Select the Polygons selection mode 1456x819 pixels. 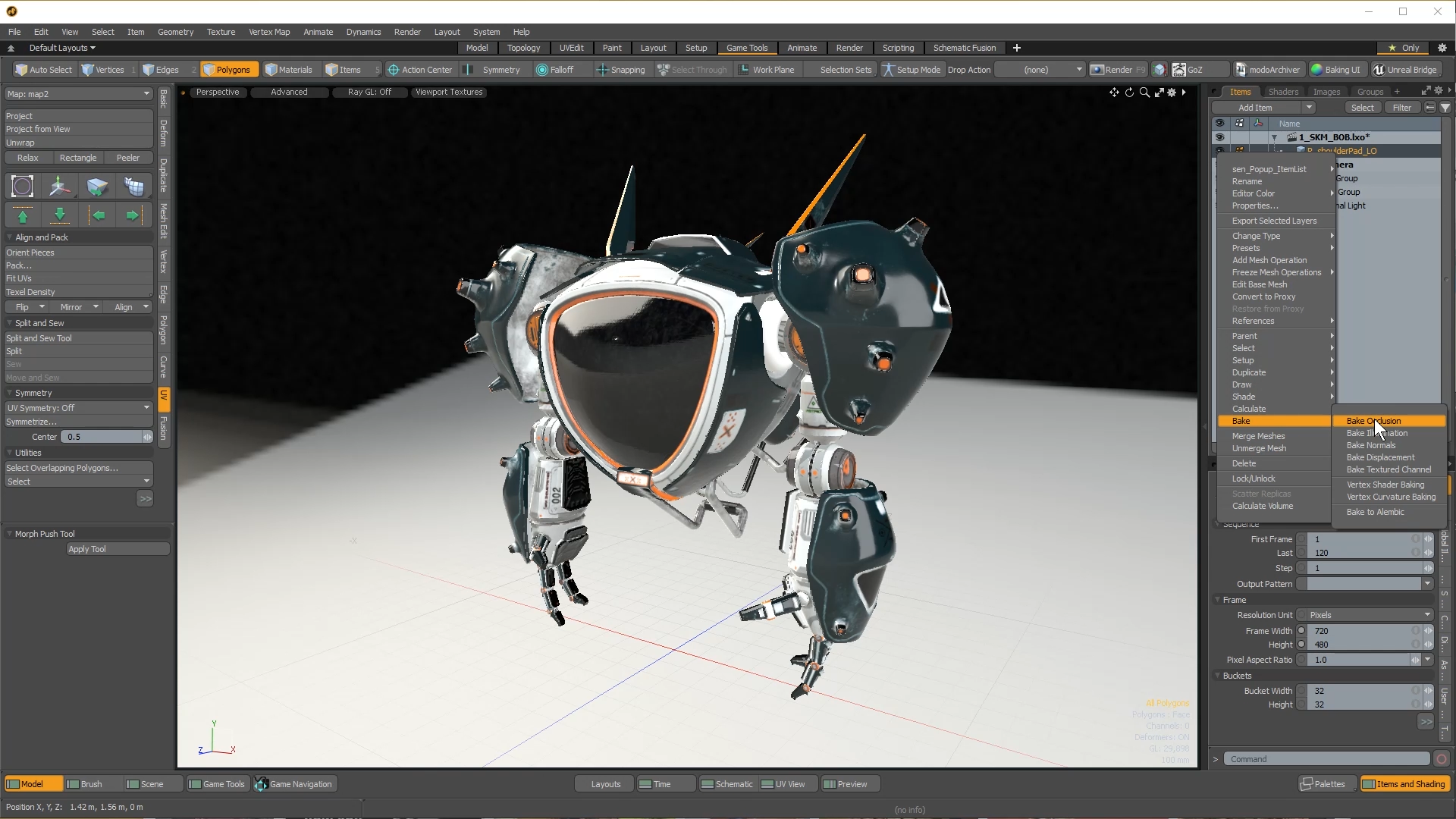click(x=229, y=69)
